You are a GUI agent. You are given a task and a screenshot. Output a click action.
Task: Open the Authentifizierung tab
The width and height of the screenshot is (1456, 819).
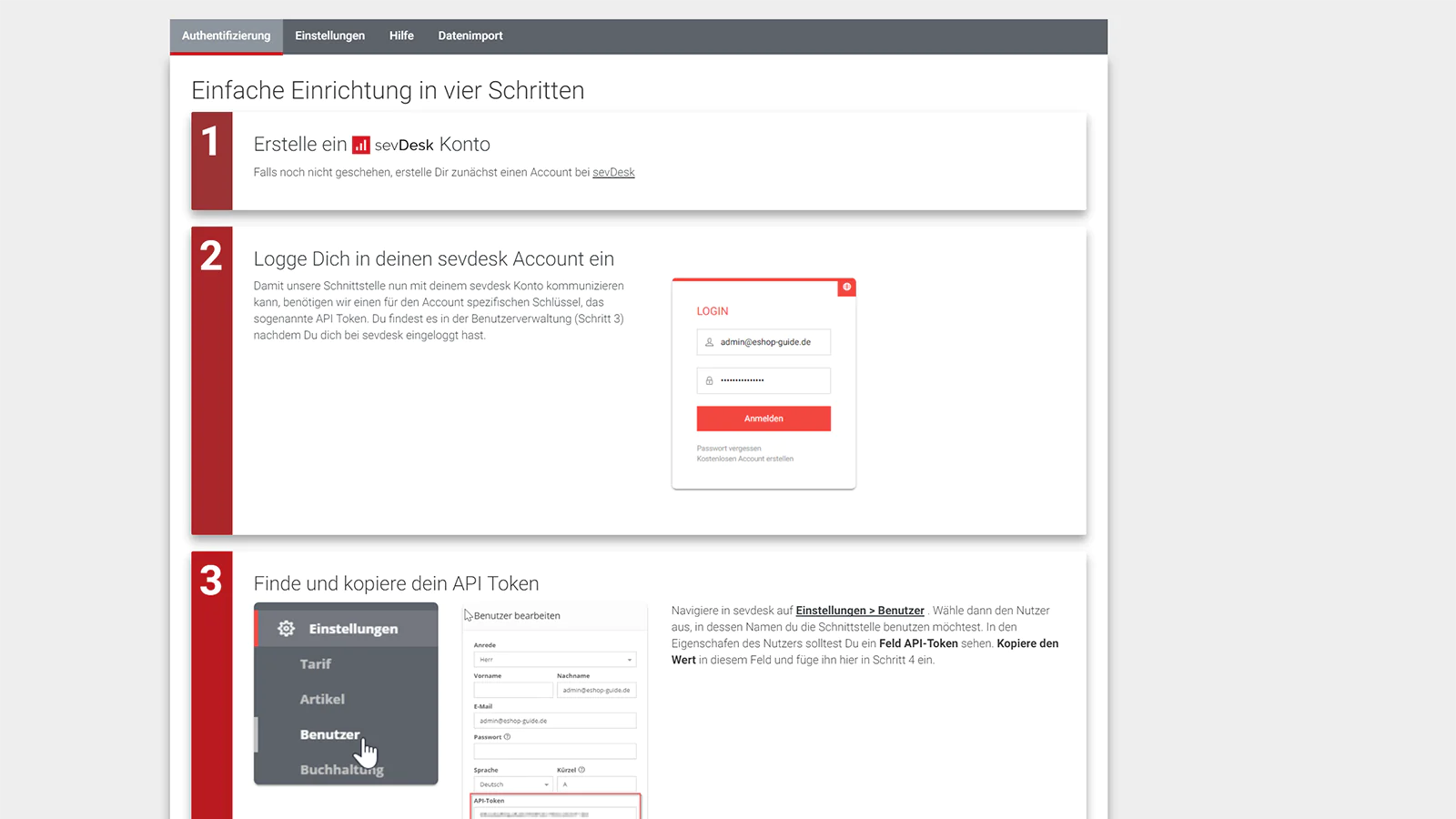click(x=226, y=35)
